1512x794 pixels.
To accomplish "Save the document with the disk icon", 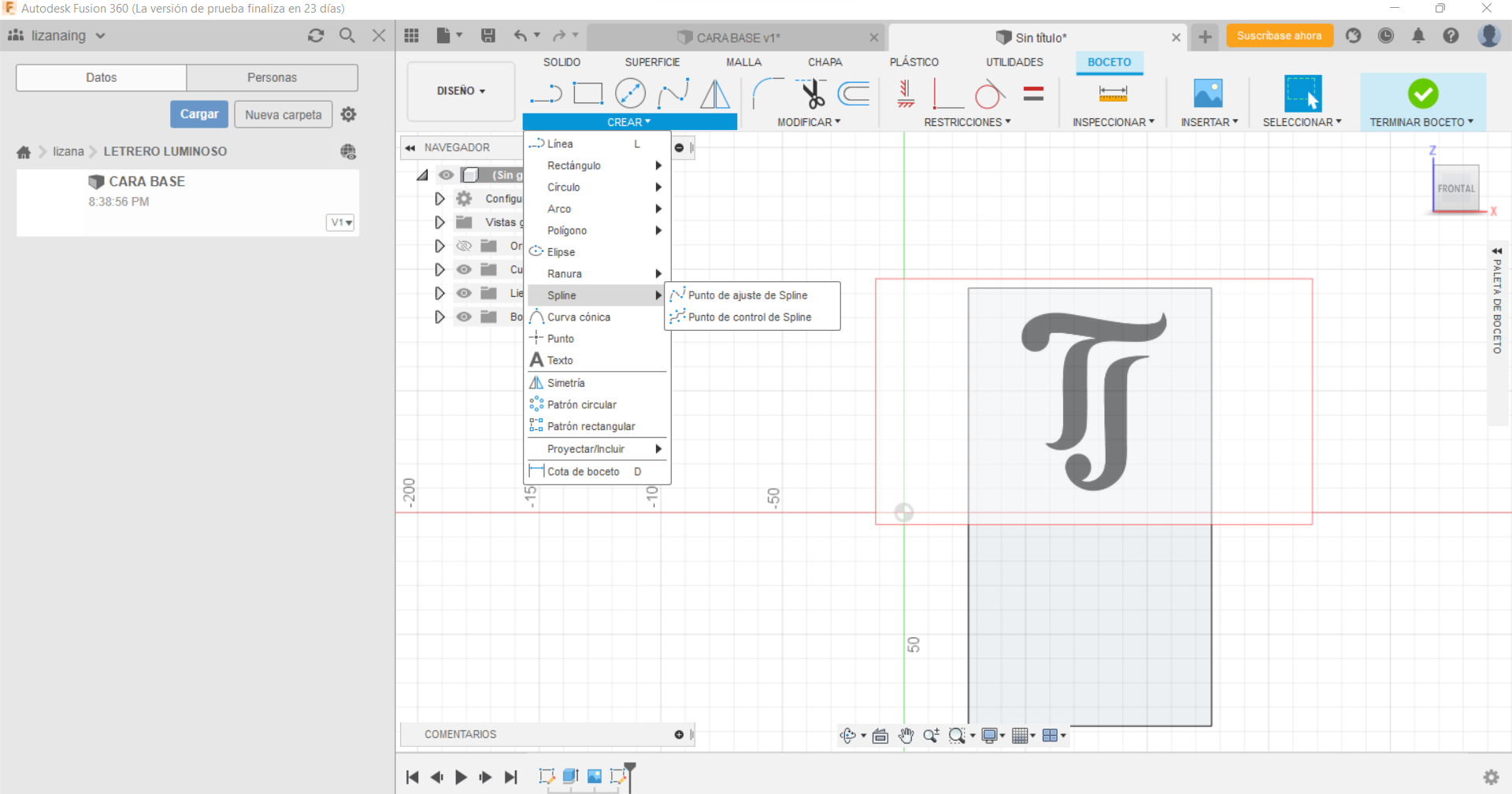I will [x=488, y=35].
